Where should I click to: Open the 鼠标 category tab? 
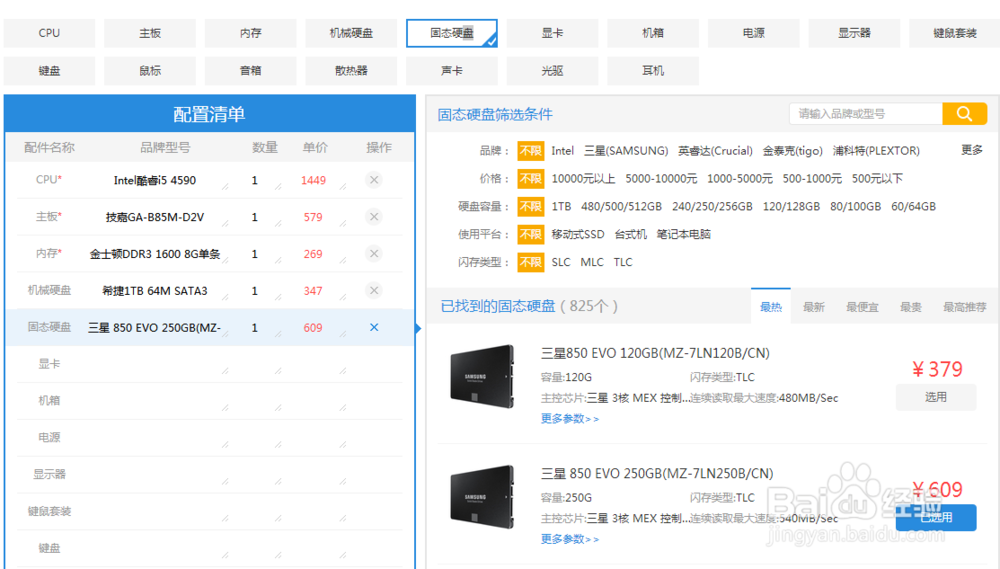point(150,71)
